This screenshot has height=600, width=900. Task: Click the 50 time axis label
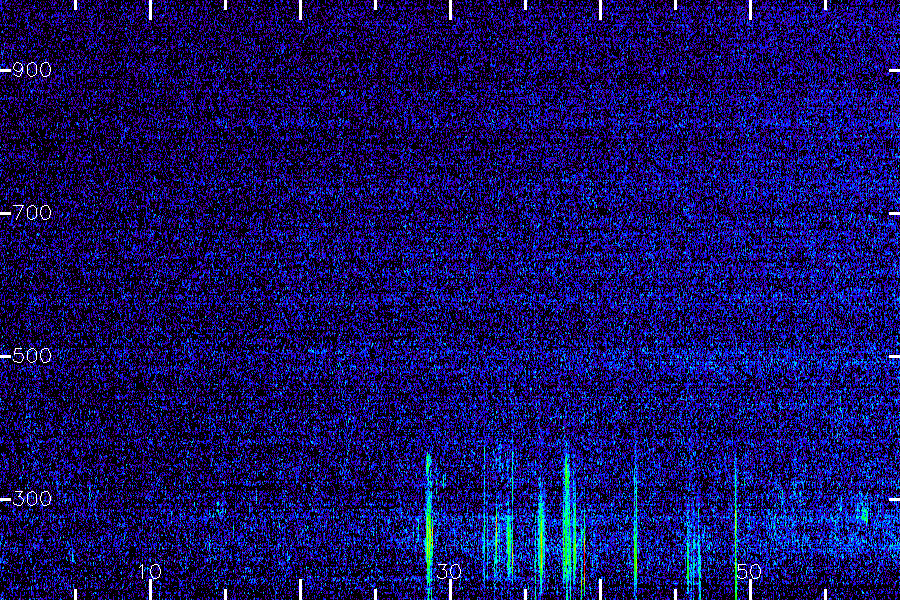point(749,571)
